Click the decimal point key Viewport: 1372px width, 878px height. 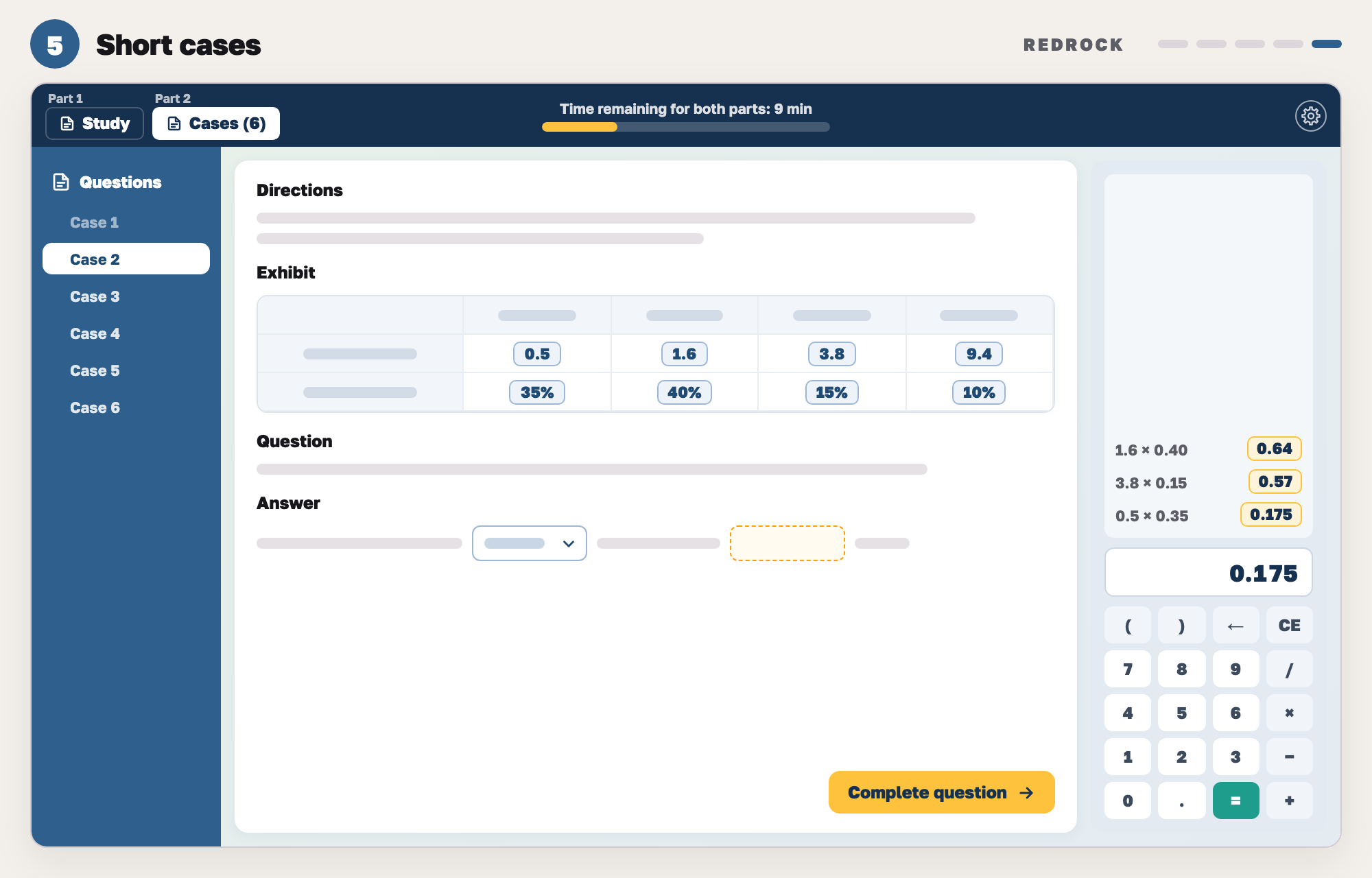click(x=1181, y=800)
